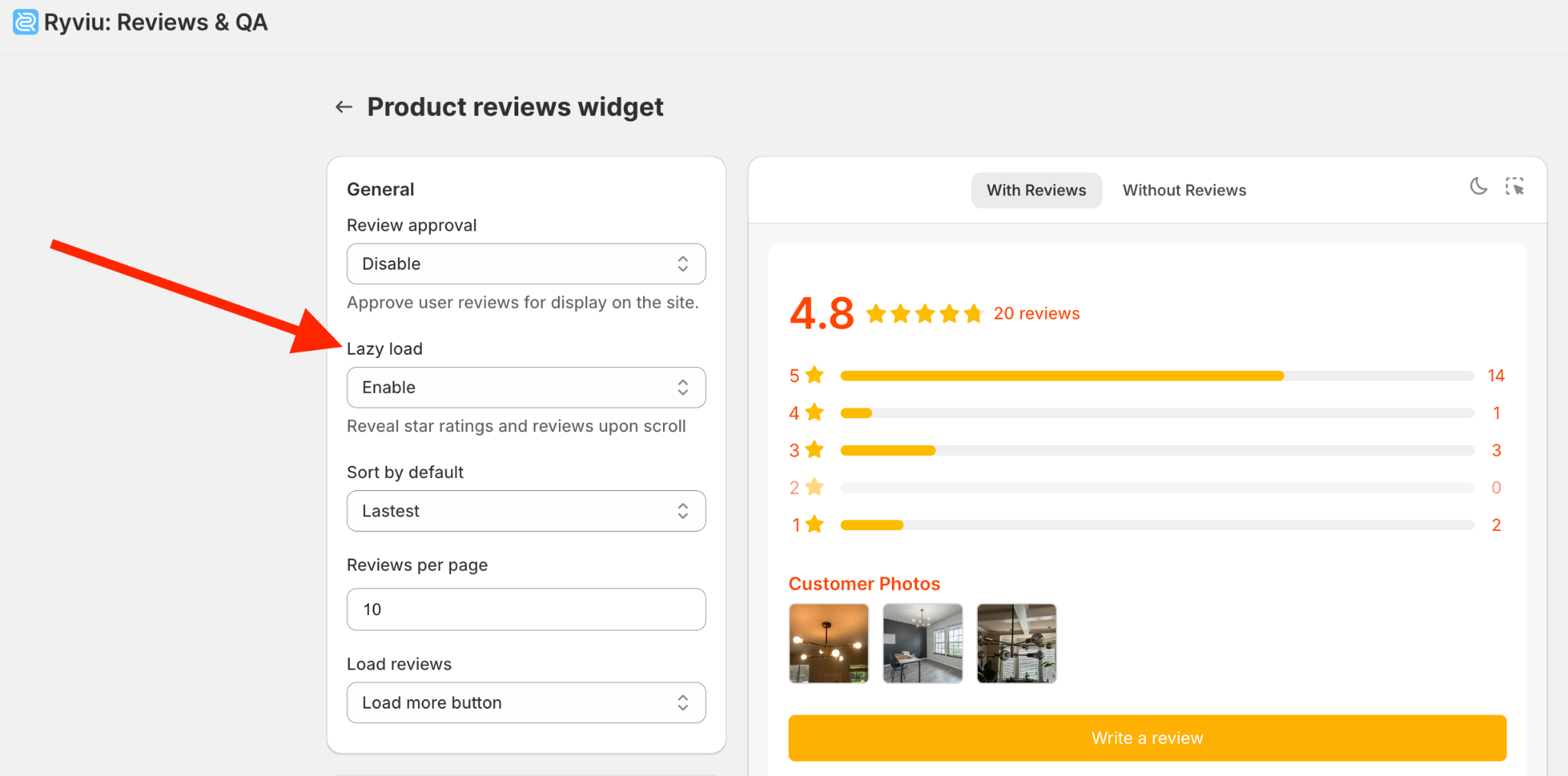Click the Ryviu logo icon
The width and height of the screenshot is (1568, 776).
(x=25, y=22)
